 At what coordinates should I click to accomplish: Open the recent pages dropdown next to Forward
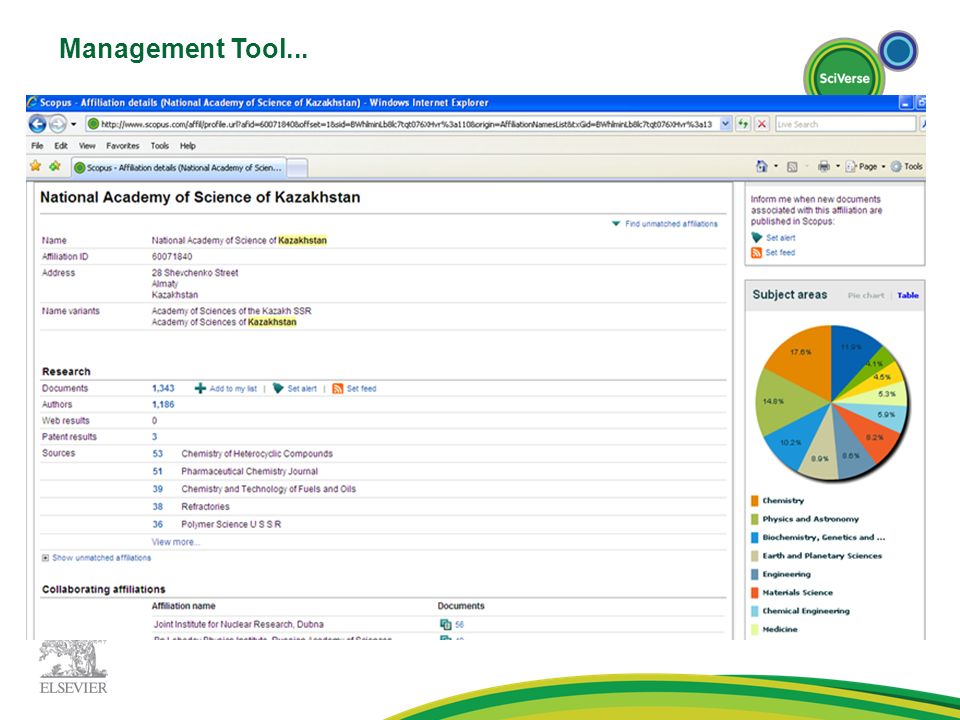pos(73,124)
